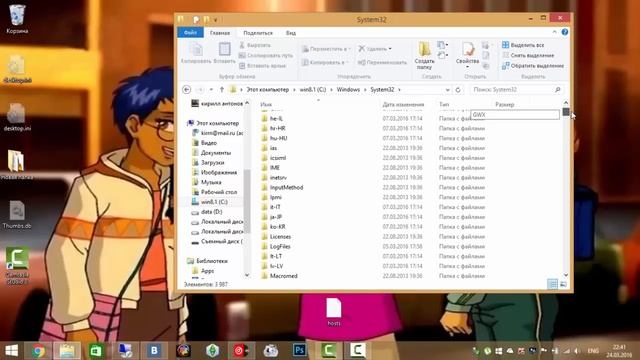Open the blue Help question mark

565,32
